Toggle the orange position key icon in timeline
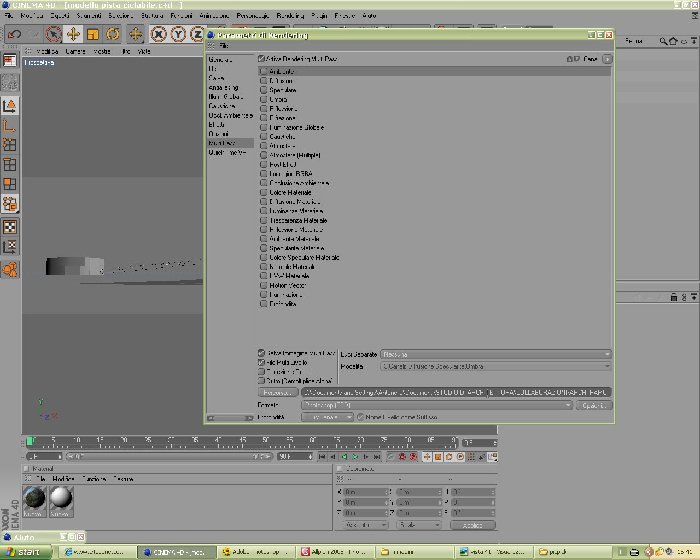 point(427,456)
